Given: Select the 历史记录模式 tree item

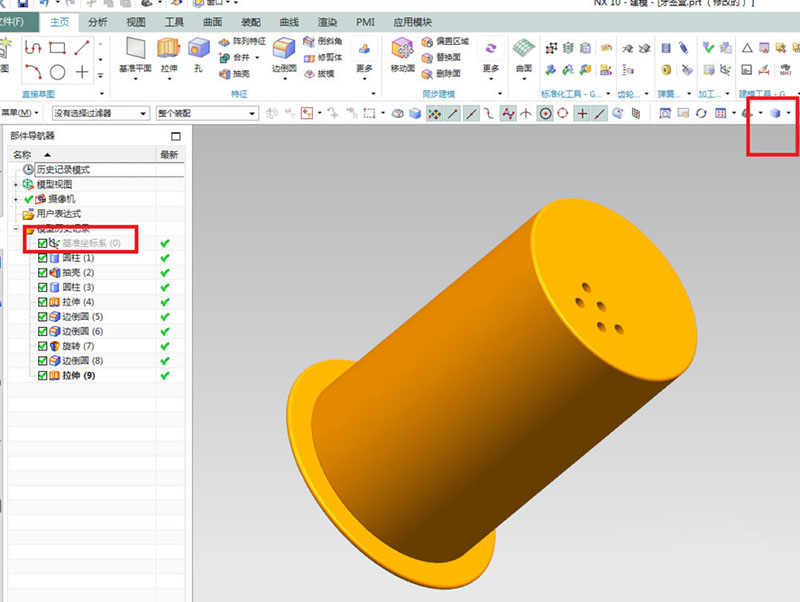Looking at the screenshot, I should pos(63,170).
